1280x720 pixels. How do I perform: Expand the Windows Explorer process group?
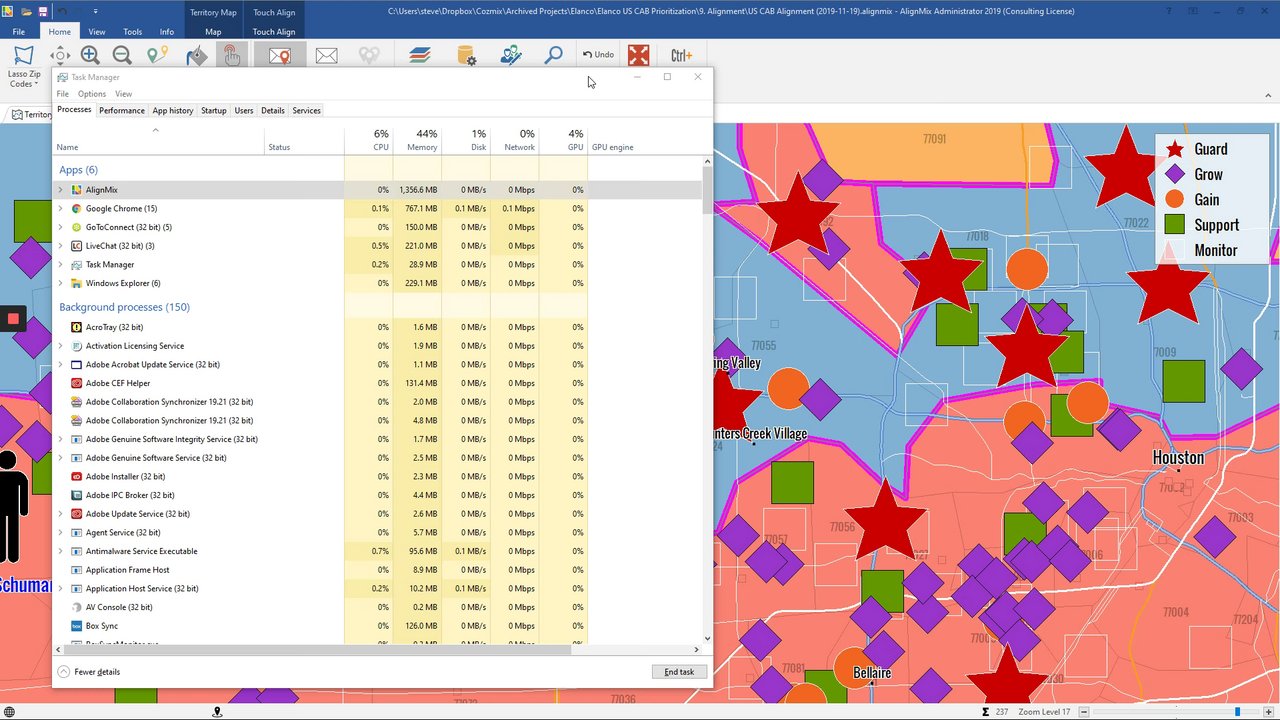[x=60, y=283]
